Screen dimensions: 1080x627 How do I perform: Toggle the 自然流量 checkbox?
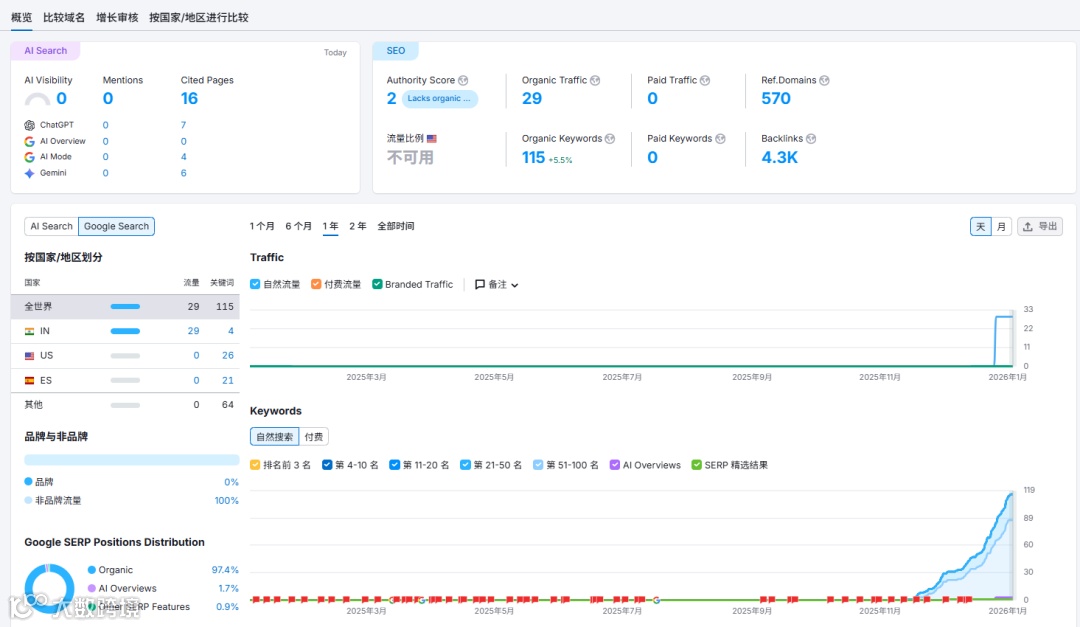click(x=255, y=285)
